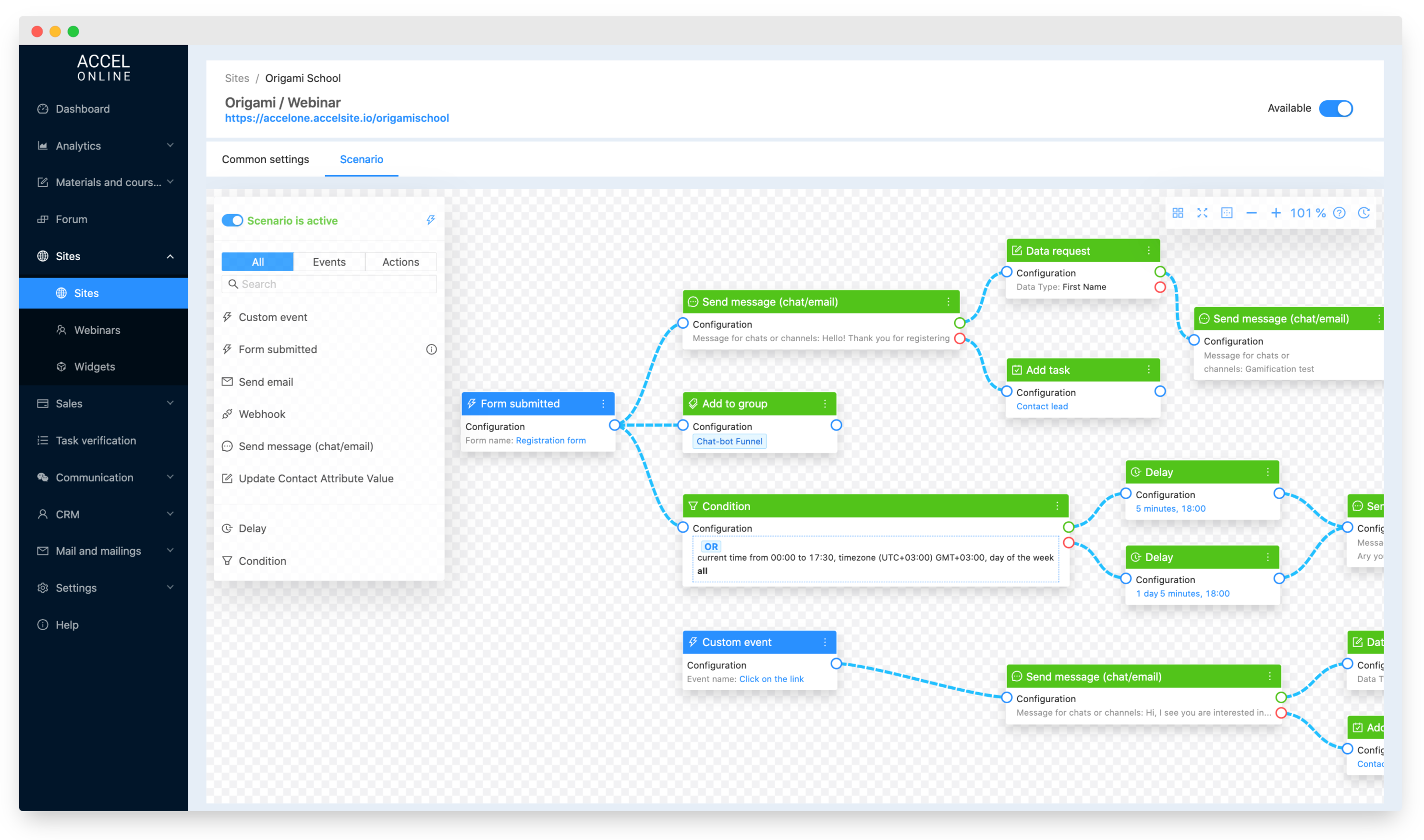Viewport: 1424px width, 840px height.
Task: Select the Actions filter tab
Action: point(401,262)
